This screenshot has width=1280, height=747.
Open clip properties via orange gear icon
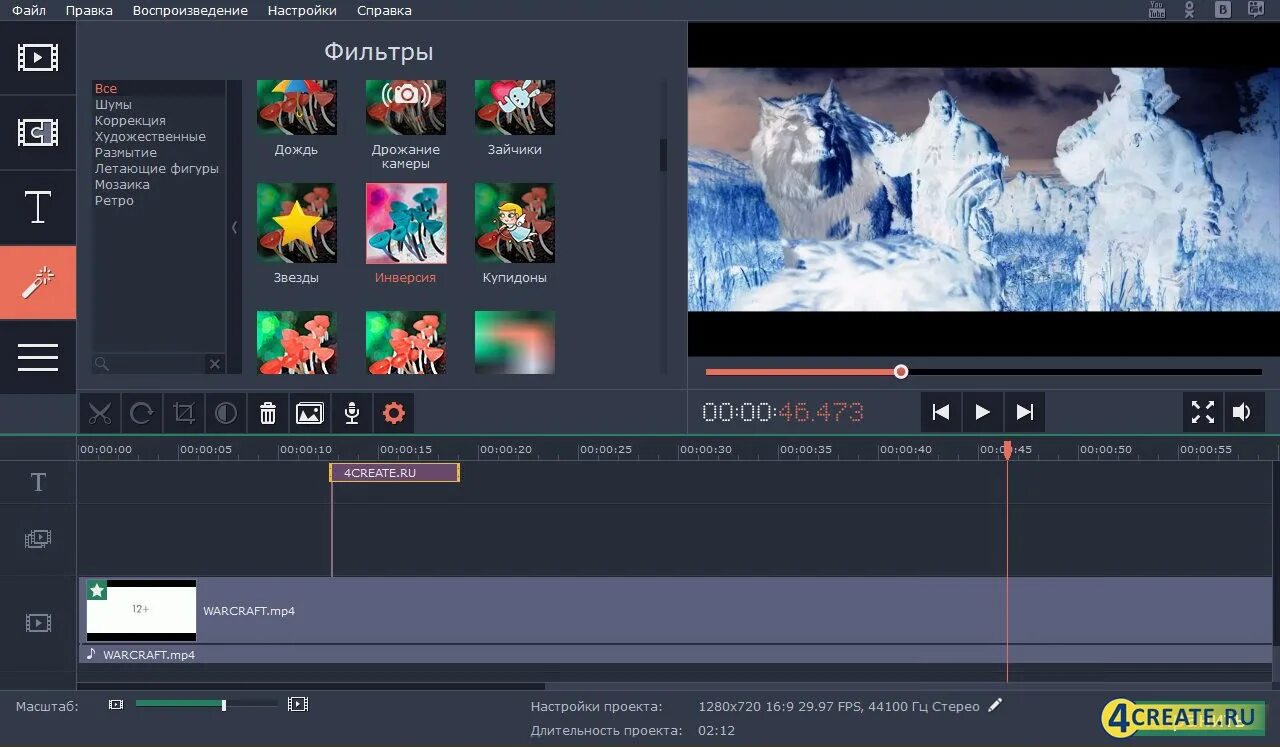394,412
